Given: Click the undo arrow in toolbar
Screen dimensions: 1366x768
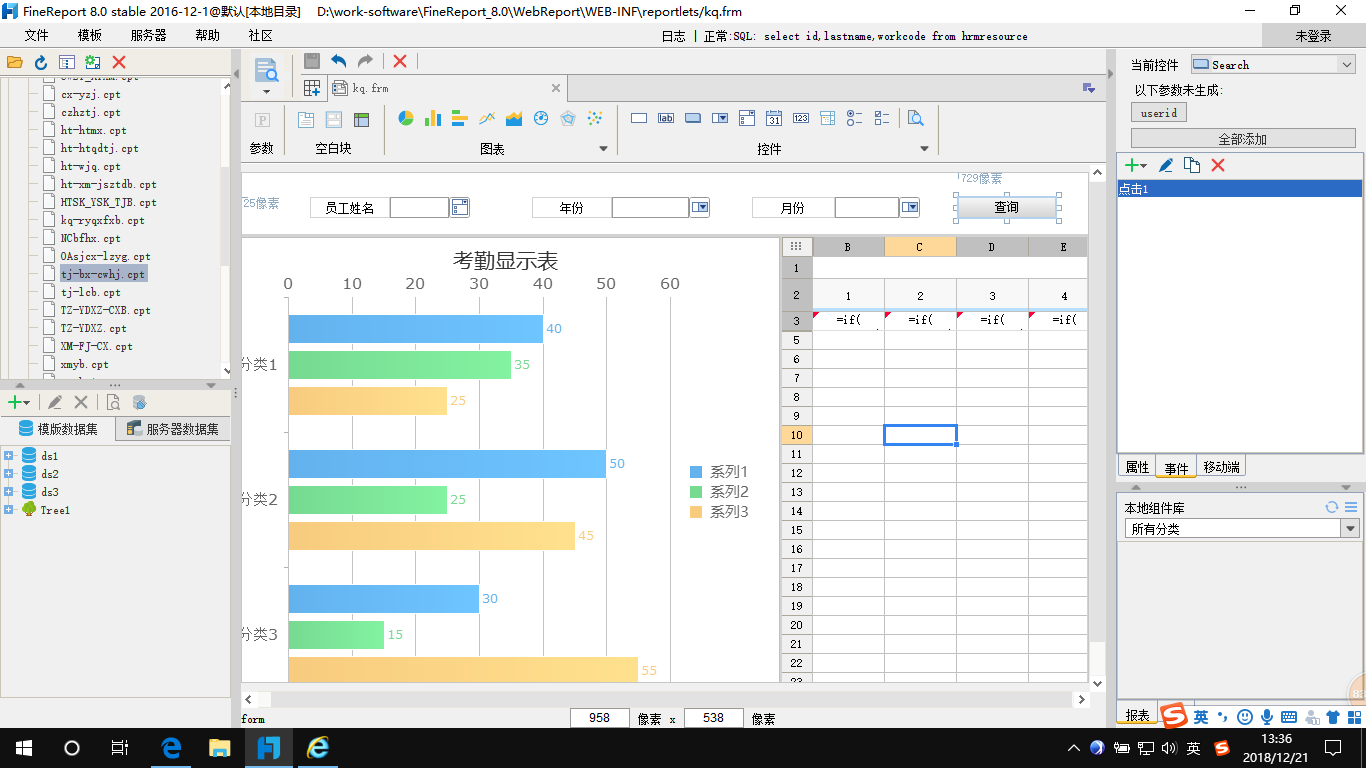Looking at the screenshot, I should pyautogui.click(x=338, y=61).
